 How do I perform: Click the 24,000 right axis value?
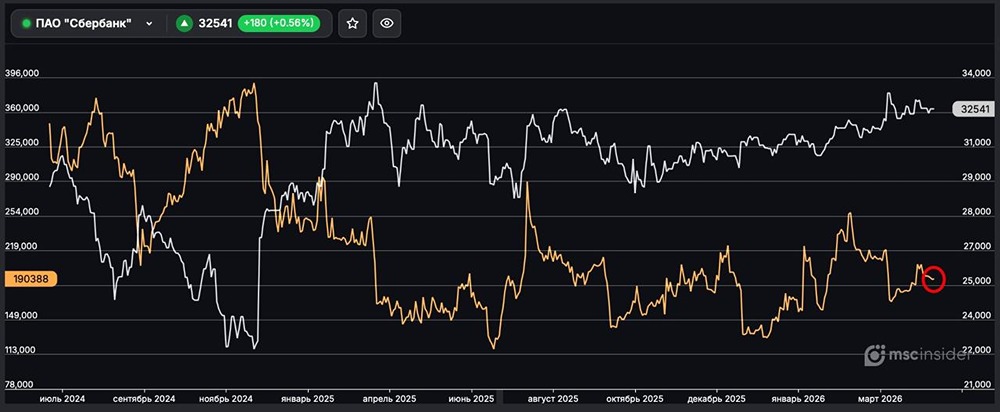point(976,315)
